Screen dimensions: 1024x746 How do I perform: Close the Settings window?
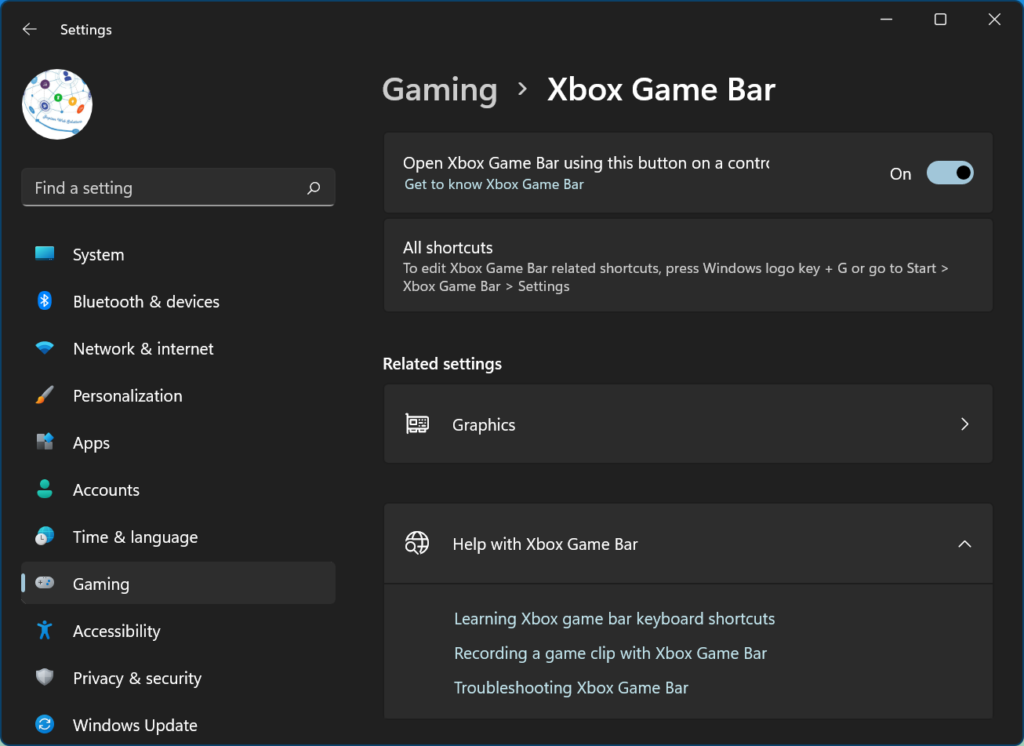click(994, 20)
